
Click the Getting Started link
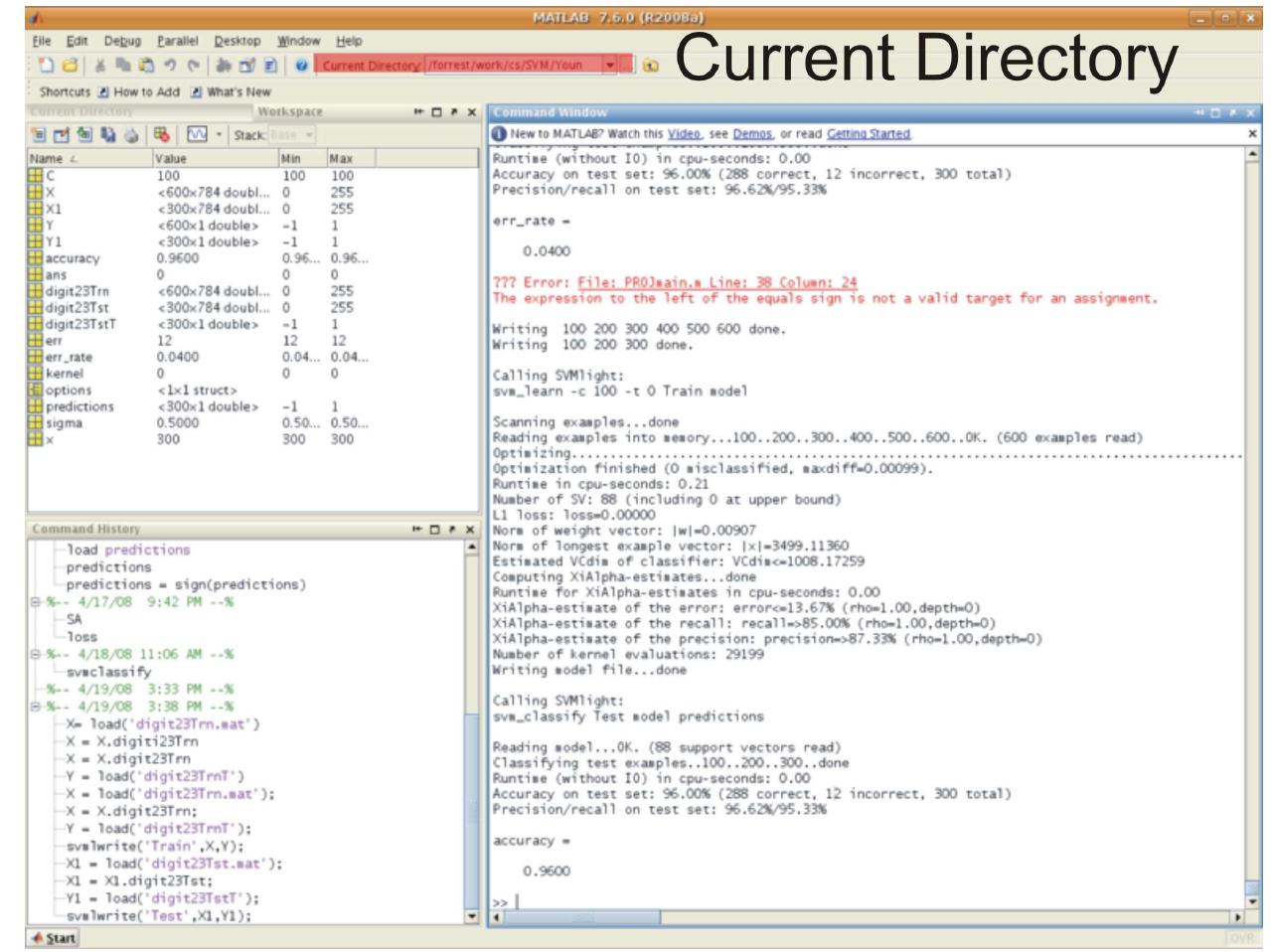click(x=869, y=133)
